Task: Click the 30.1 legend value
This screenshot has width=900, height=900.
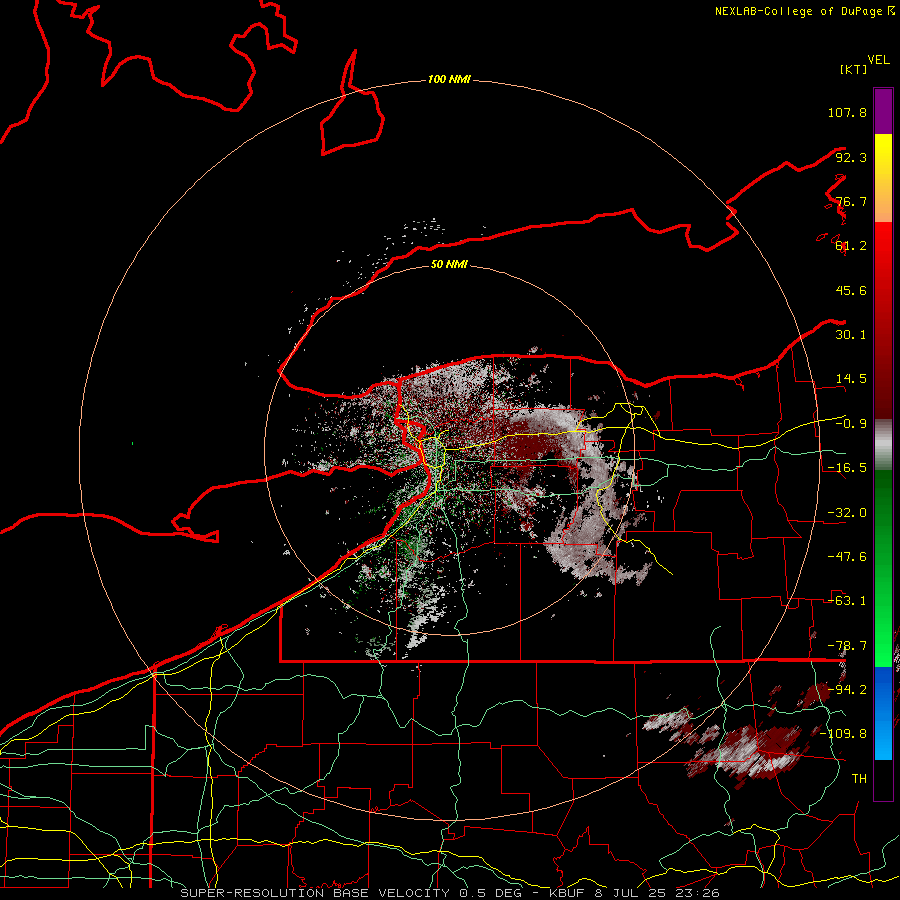Action: point(851,335)
